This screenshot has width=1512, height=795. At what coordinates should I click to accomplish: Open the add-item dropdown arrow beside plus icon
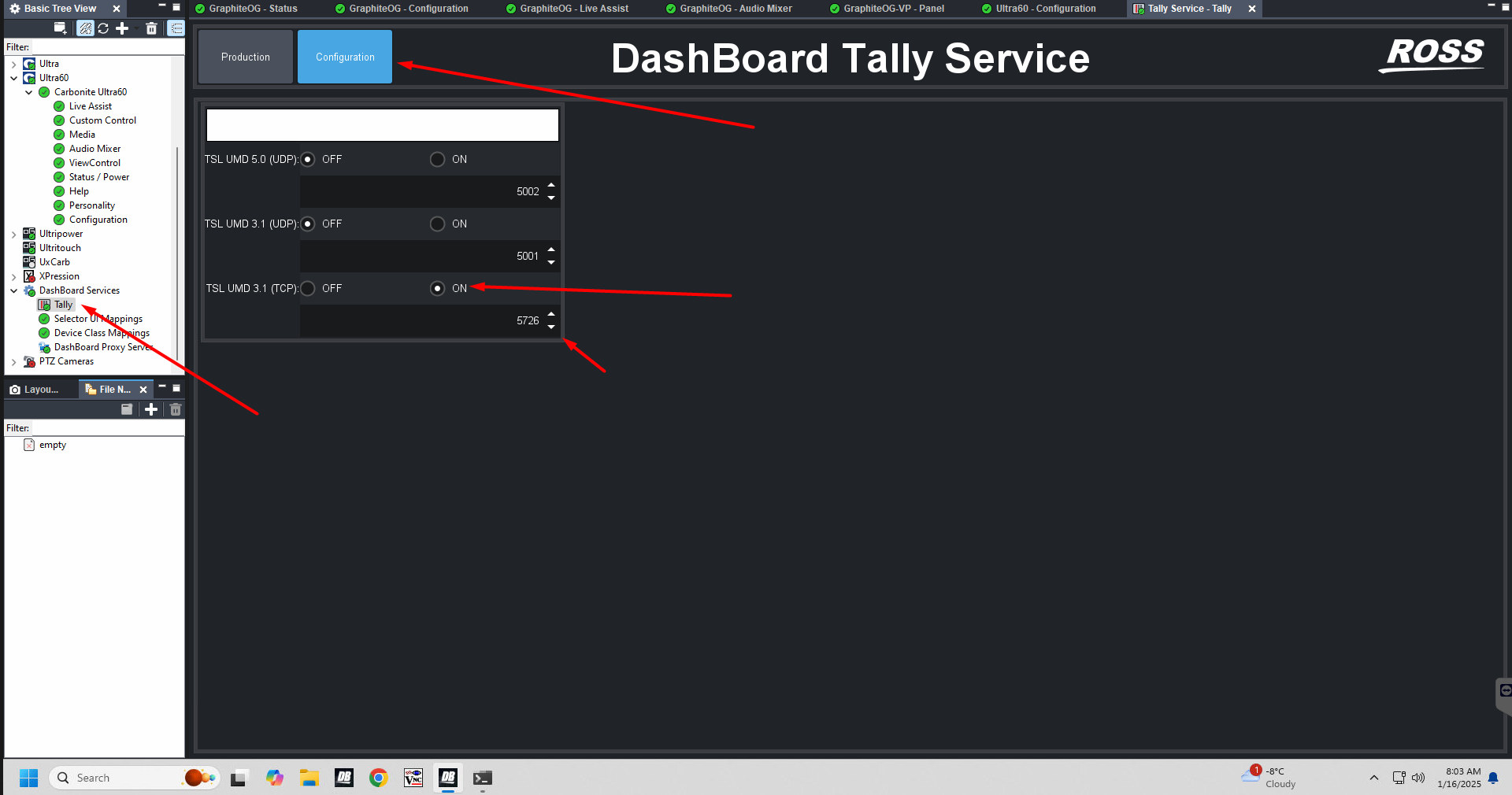point(136,29)
